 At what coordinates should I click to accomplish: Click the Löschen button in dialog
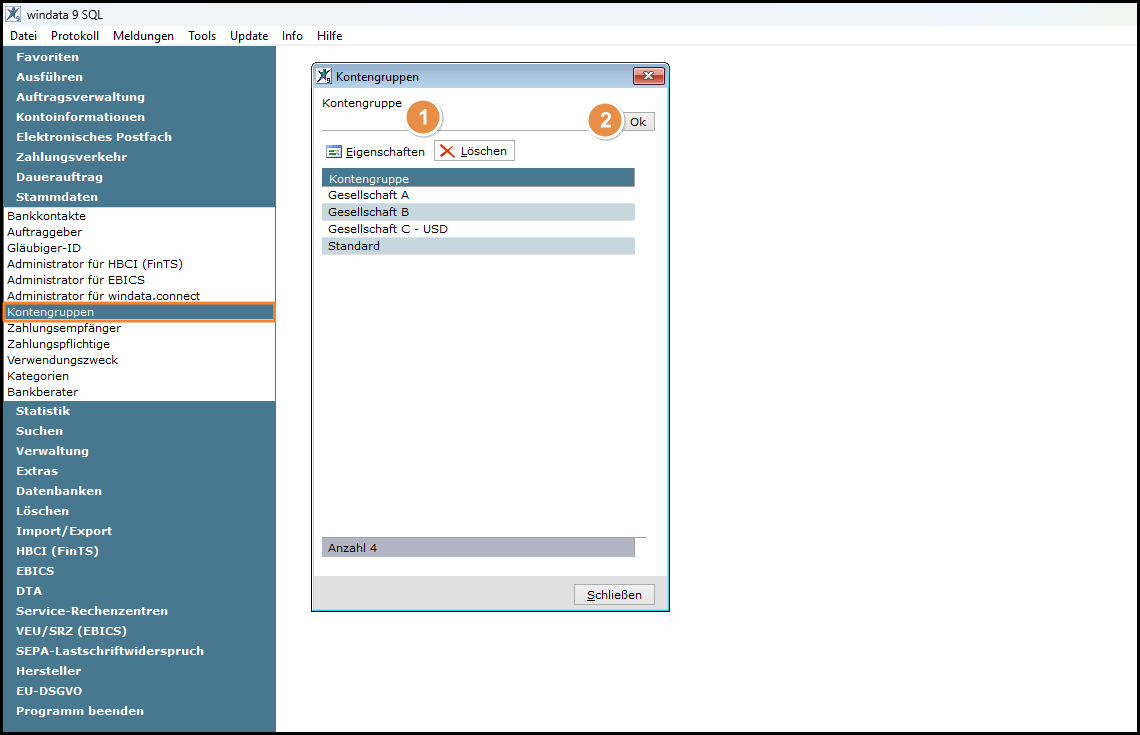coord(474,150)
